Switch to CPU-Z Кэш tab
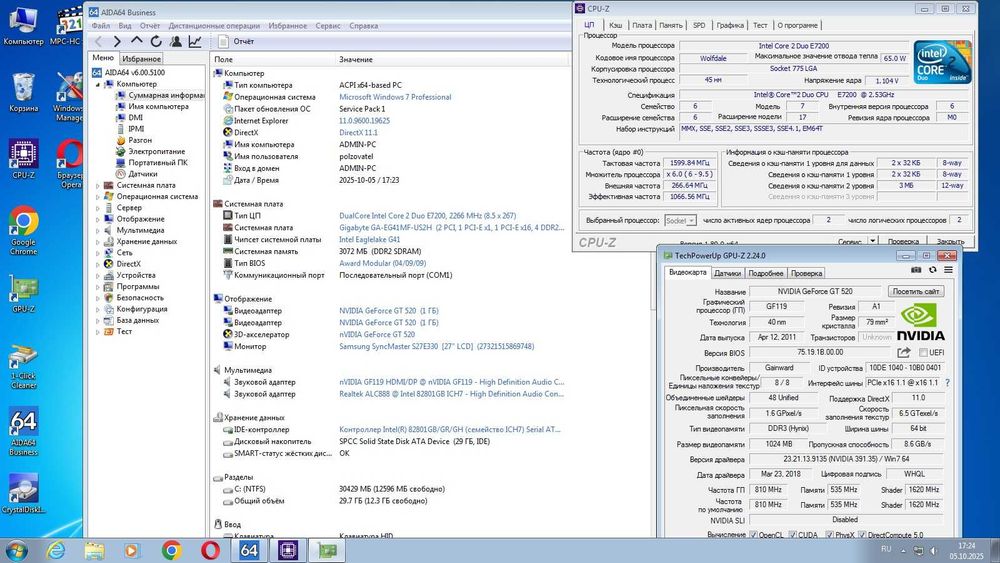 [615, 25]
